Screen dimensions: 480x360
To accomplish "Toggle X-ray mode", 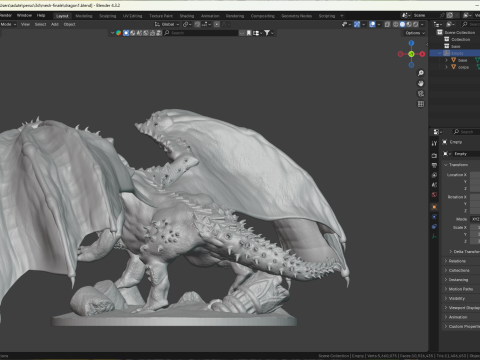I will click(x=387, y=24).
